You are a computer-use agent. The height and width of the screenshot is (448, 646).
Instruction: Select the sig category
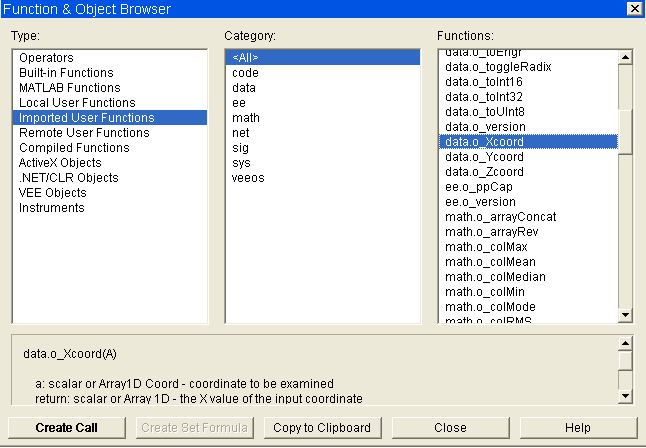tap(241, 148)
